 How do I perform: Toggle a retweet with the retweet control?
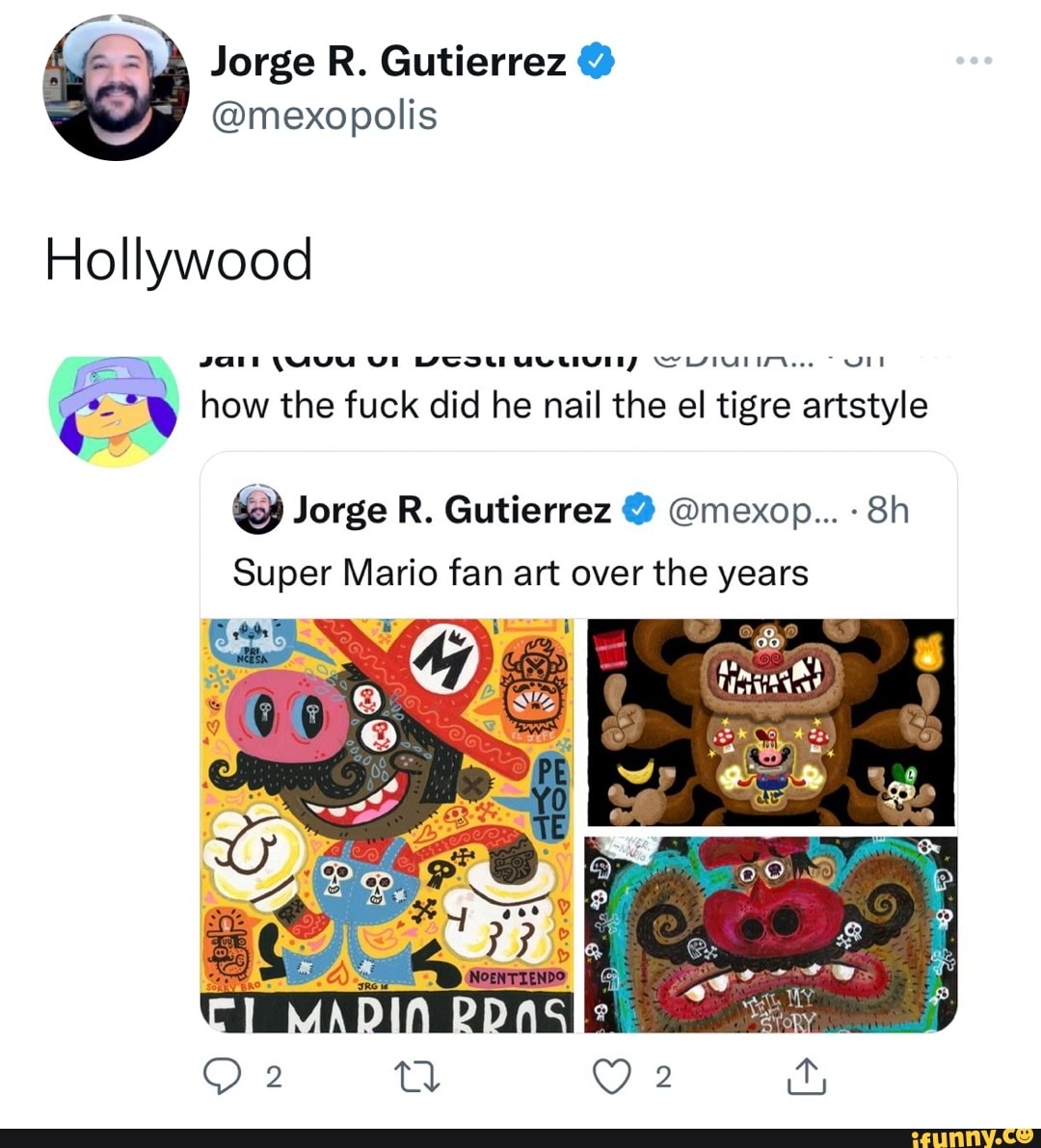(418, 1077)
